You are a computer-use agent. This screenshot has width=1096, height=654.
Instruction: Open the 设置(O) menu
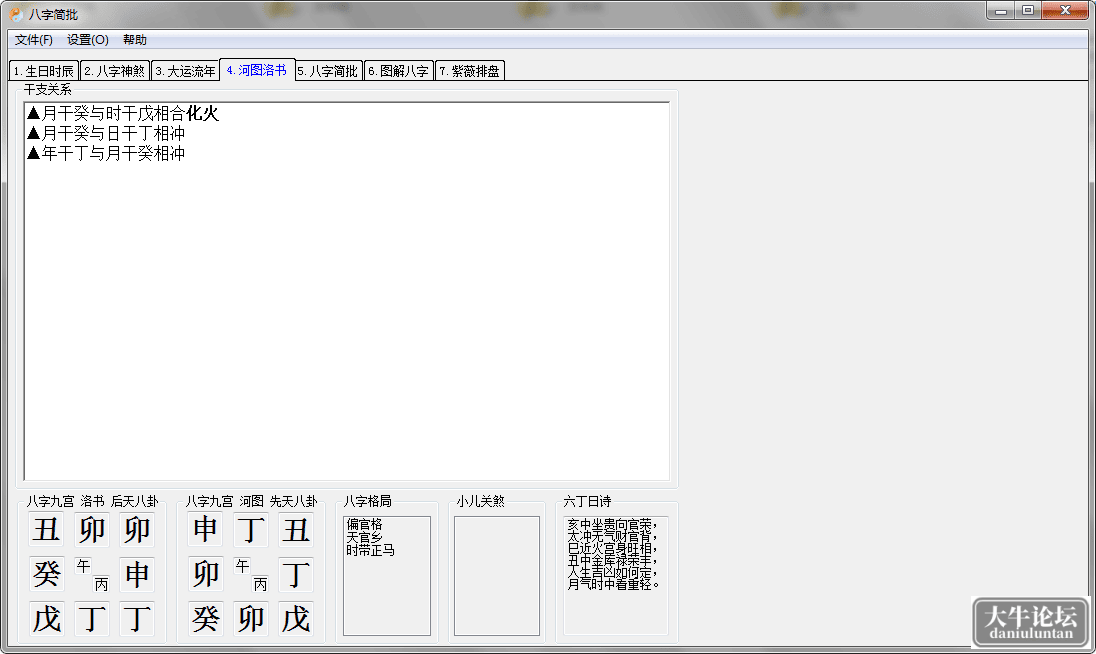click(87, 40)
